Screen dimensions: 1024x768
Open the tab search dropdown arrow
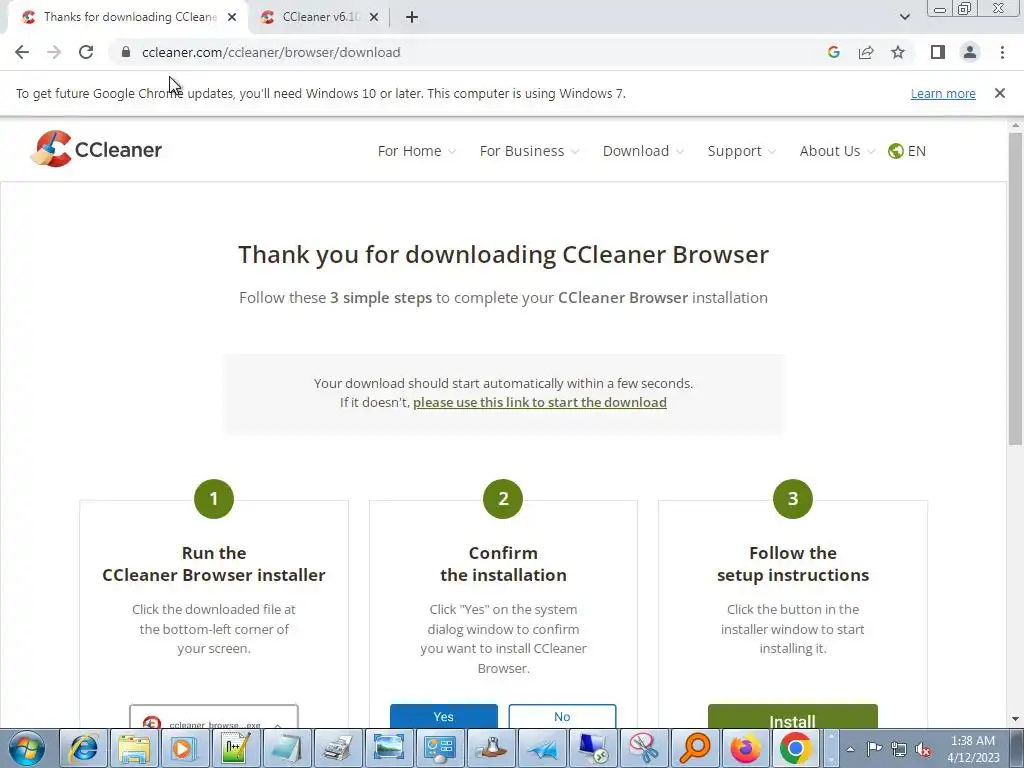904,17
